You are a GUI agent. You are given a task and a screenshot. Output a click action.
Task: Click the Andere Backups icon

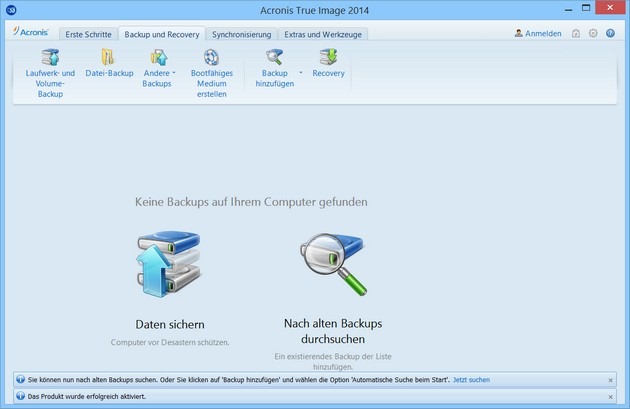click(x=159, y=57)
